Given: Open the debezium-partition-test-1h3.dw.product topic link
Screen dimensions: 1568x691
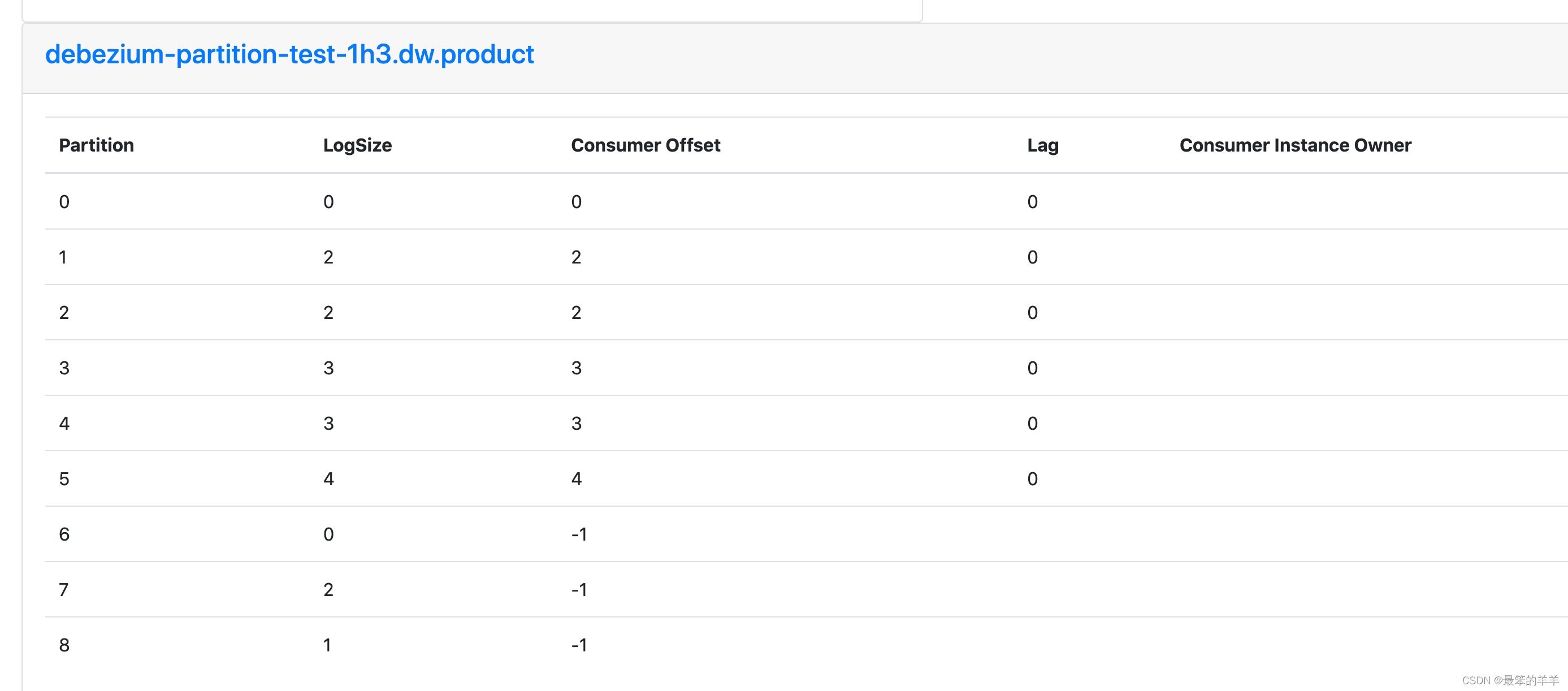Looking at the screenshot, I should coord(290,55).
